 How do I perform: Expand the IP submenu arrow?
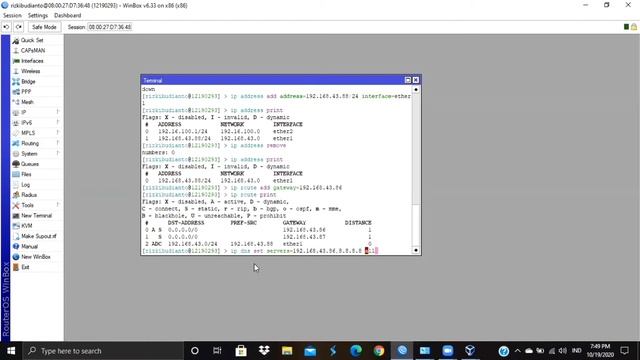58,112
